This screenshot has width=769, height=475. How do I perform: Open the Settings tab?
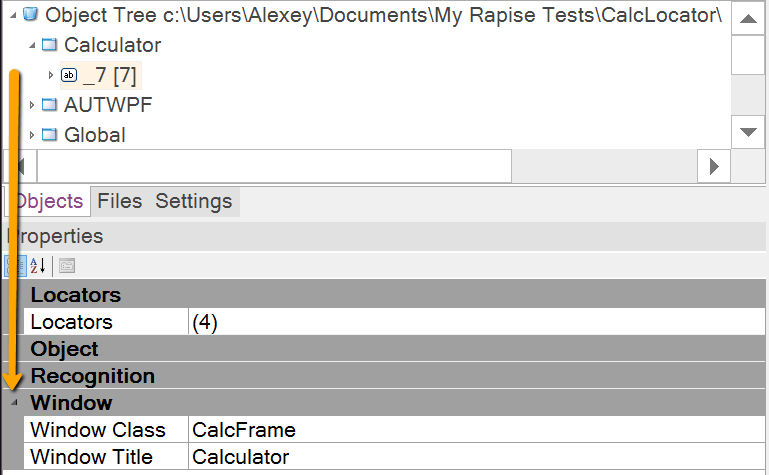(x=193, y=201)
